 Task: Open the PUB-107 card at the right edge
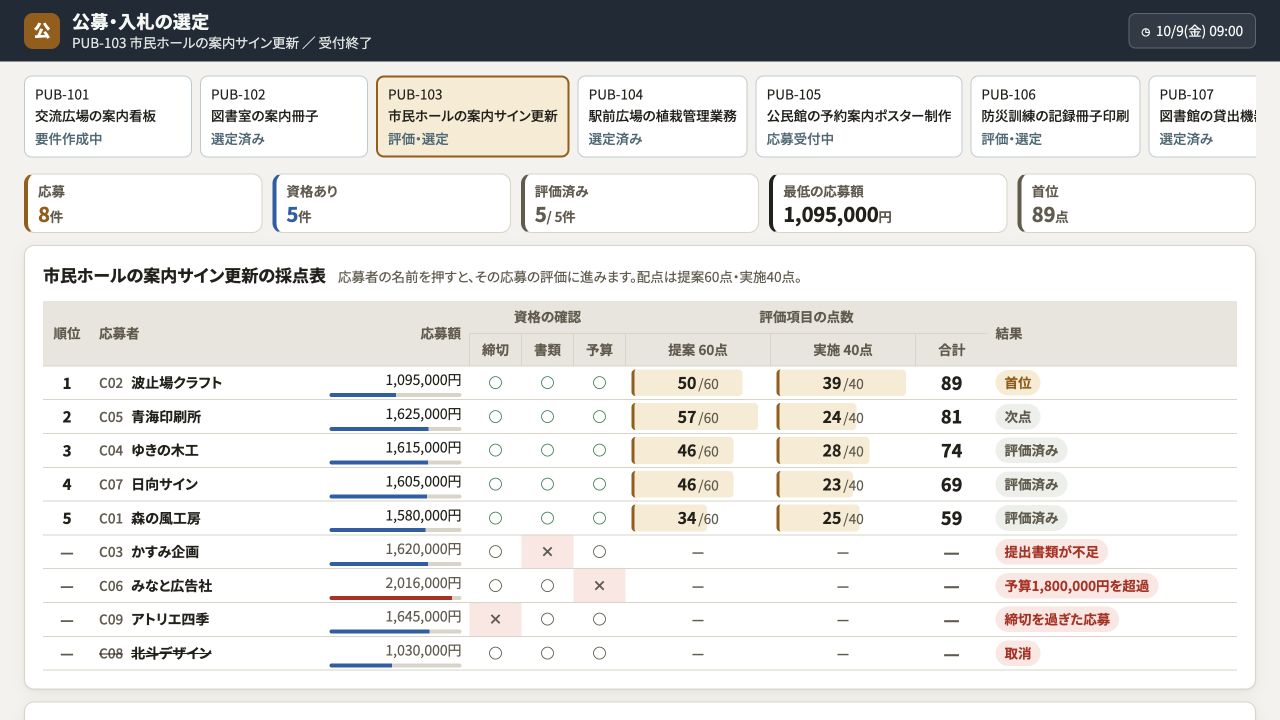tap(1202, 117)
